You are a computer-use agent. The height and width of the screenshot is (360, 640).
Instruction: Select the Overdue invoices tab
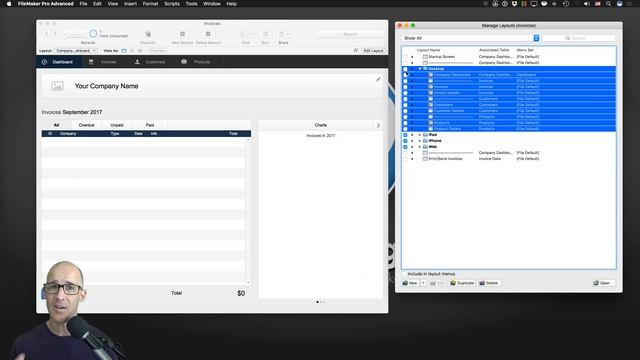[x=87, y=125]
